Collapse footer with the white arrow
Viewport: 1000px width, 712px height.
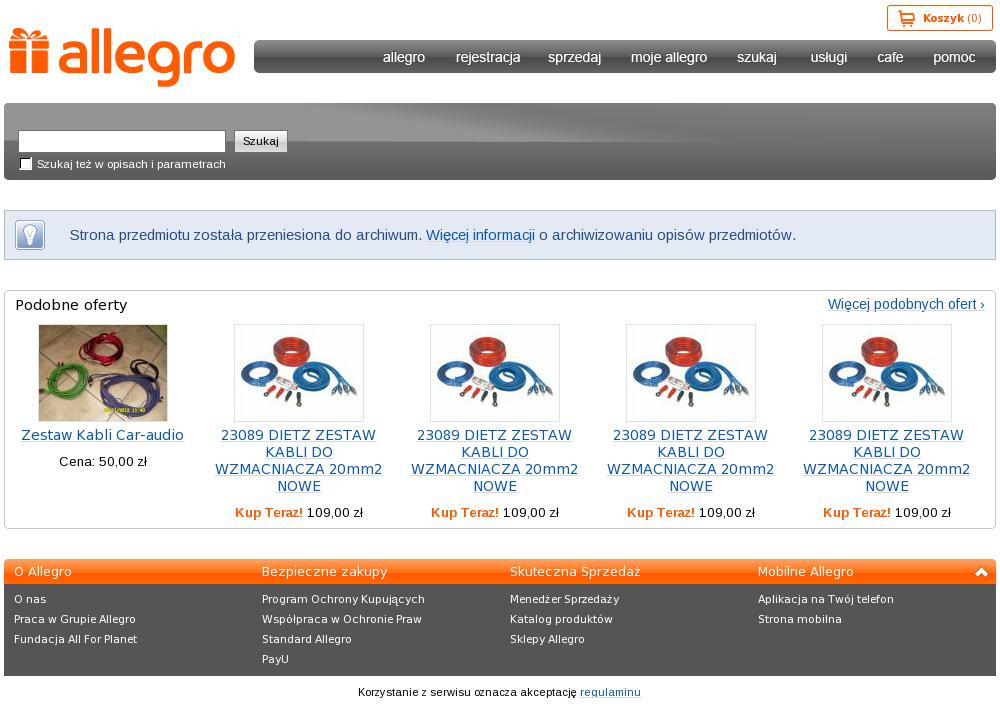(981, 572)
